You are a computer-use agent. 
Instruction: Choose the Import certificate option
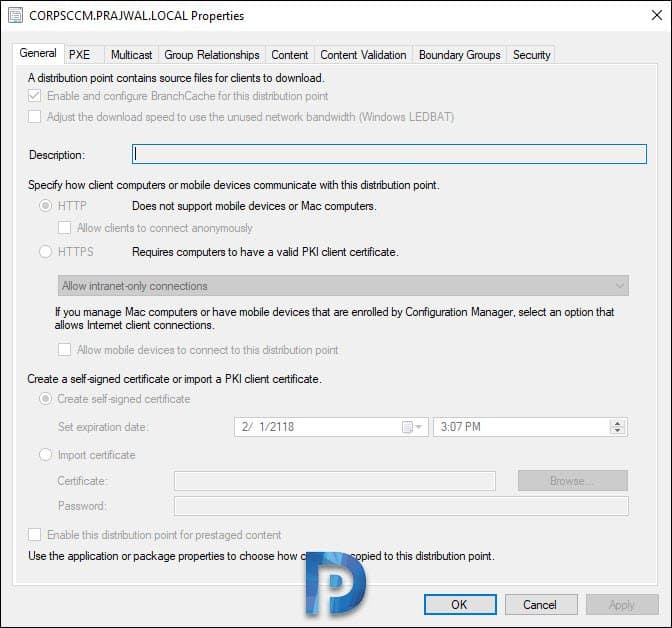pos(45,454)
